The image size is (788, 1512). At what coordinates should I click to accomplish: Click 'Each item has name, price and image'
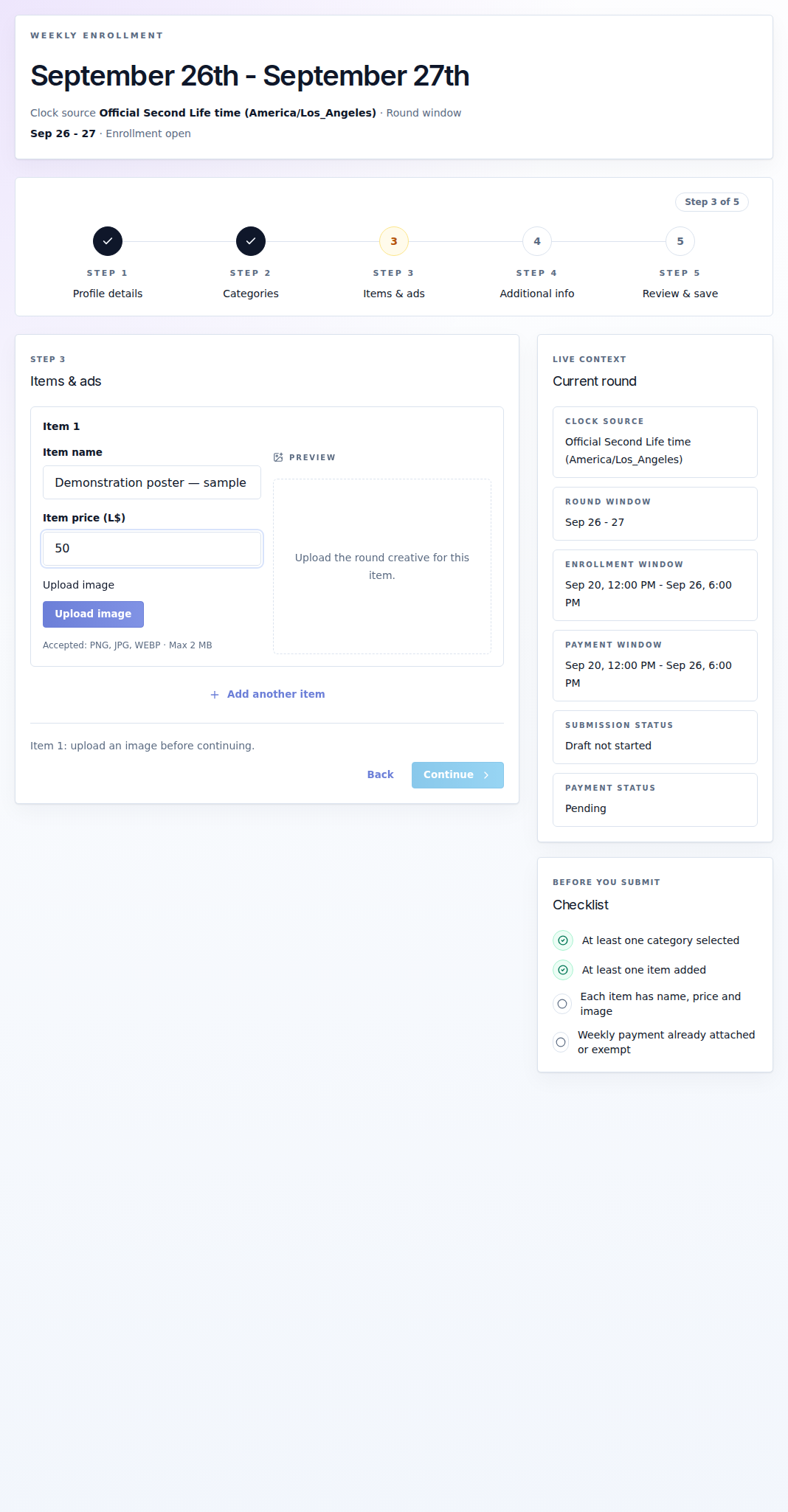pyautogui.click(x=661, y=1004)
